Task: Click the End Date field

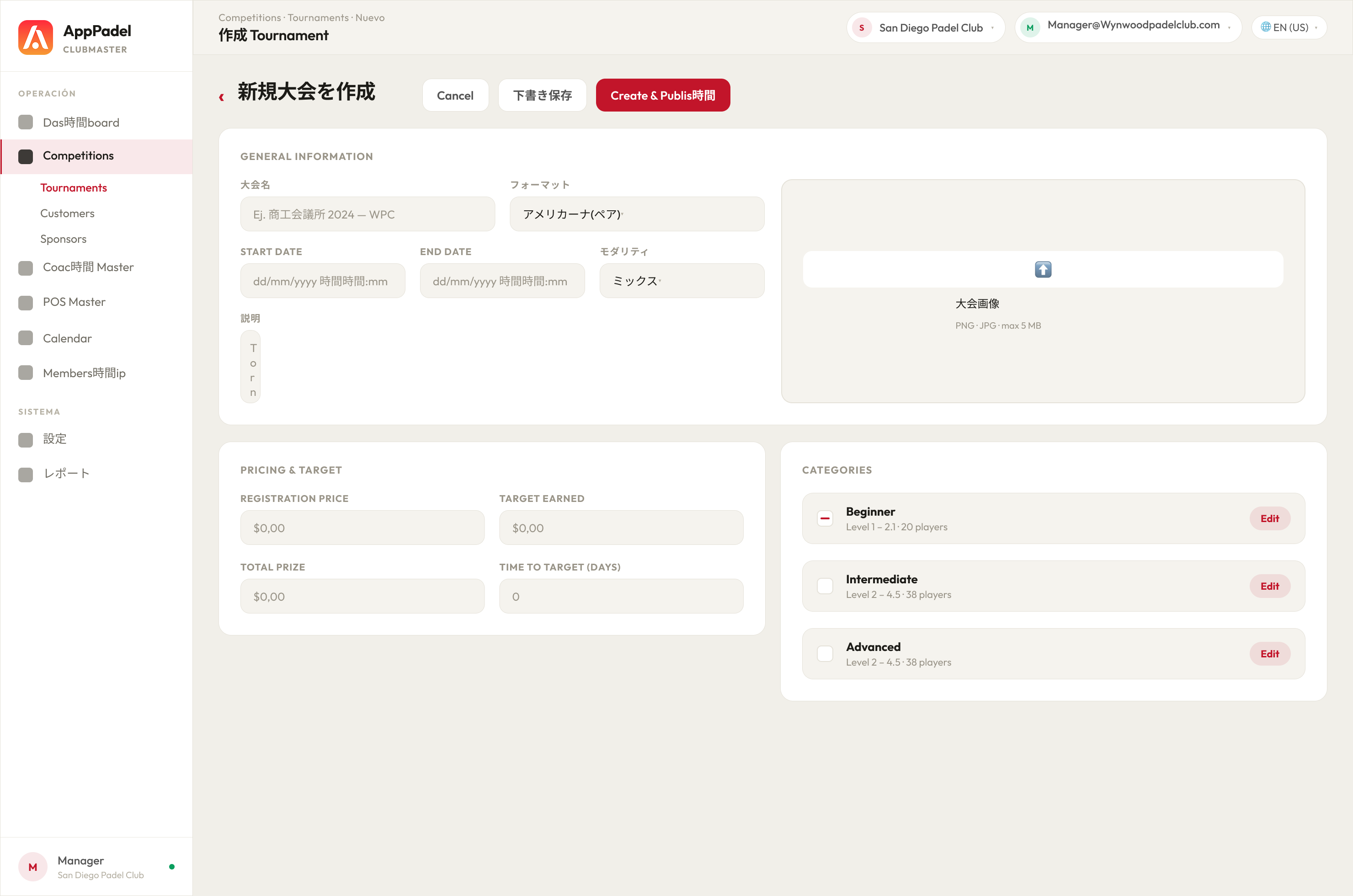Action: (502, 281)
